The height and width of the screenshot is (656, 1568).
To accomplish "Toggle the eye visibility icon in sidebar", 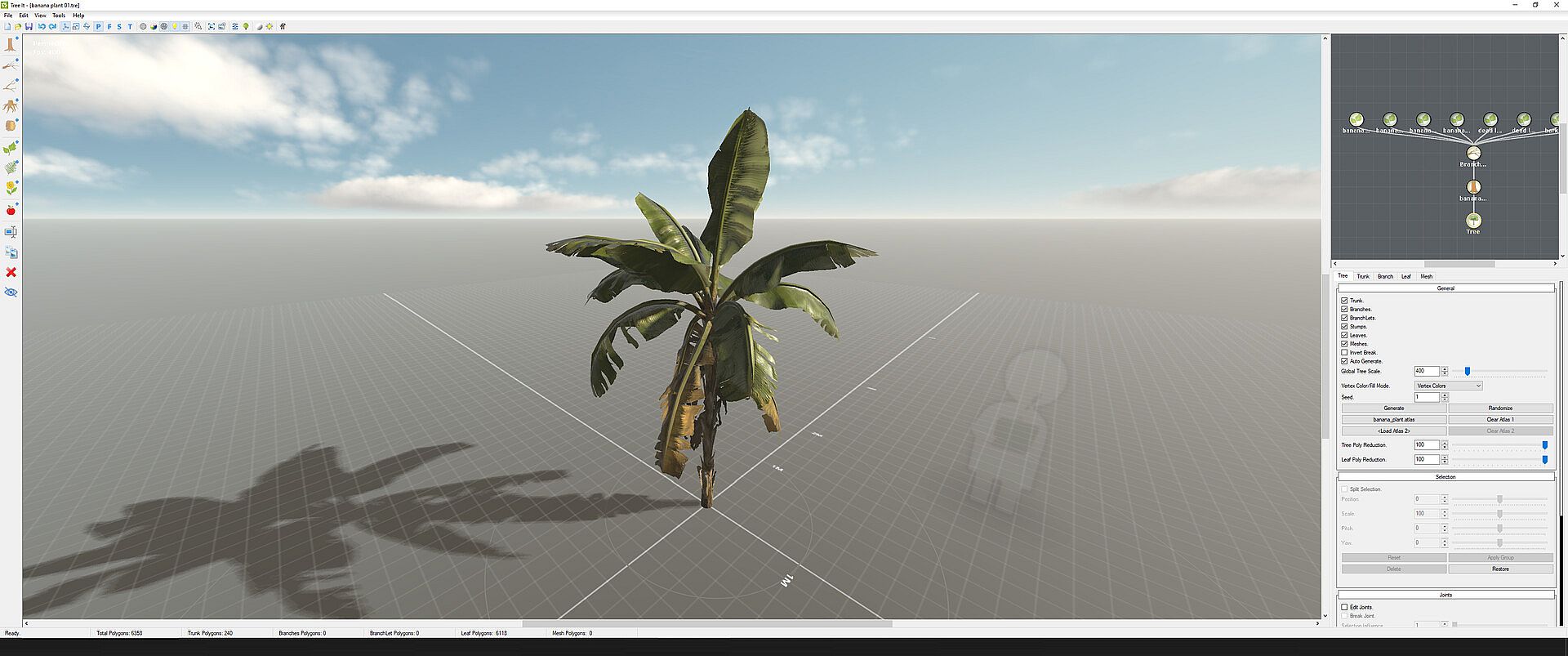I will (x=11, y=292).
